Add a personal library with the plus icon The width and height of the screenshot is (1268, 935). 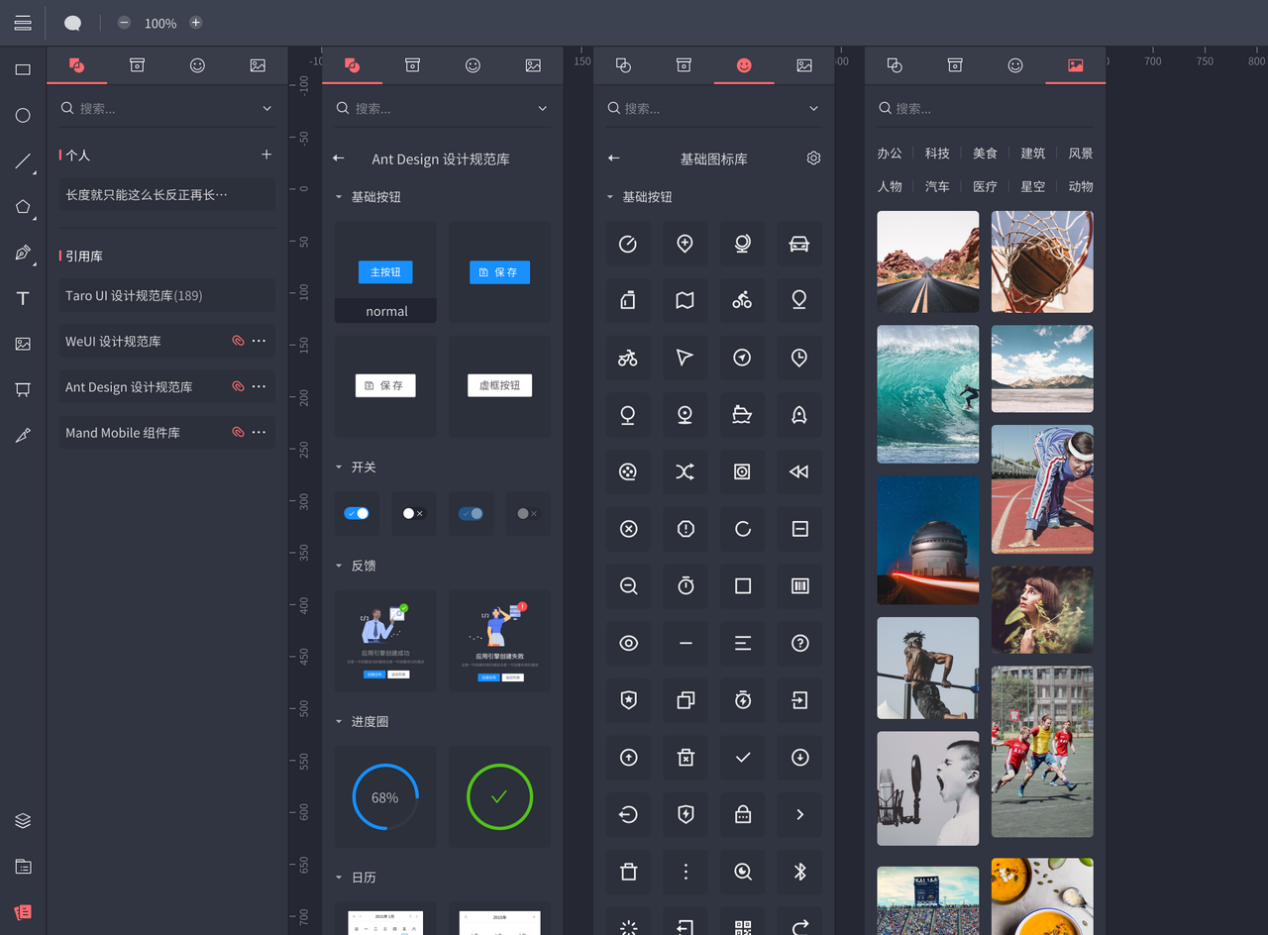coord(266,154)
